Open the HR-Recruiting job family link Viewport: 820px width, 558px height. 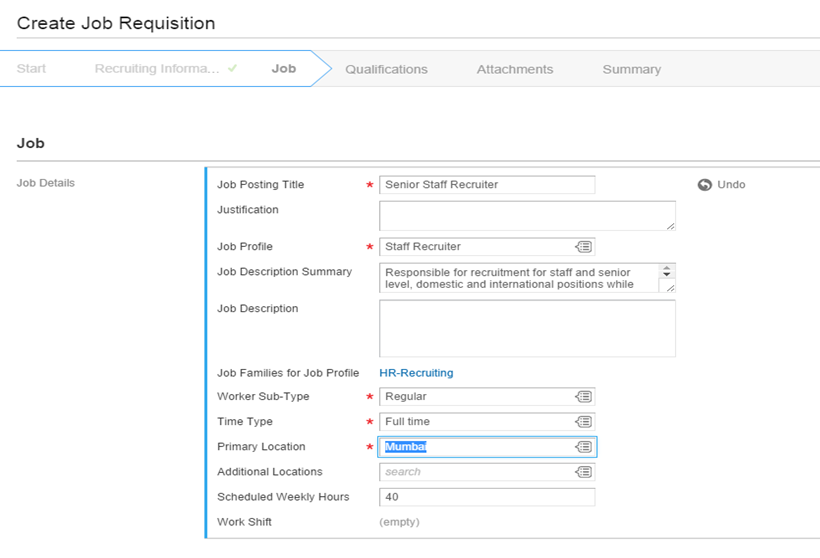pos(416,373)
